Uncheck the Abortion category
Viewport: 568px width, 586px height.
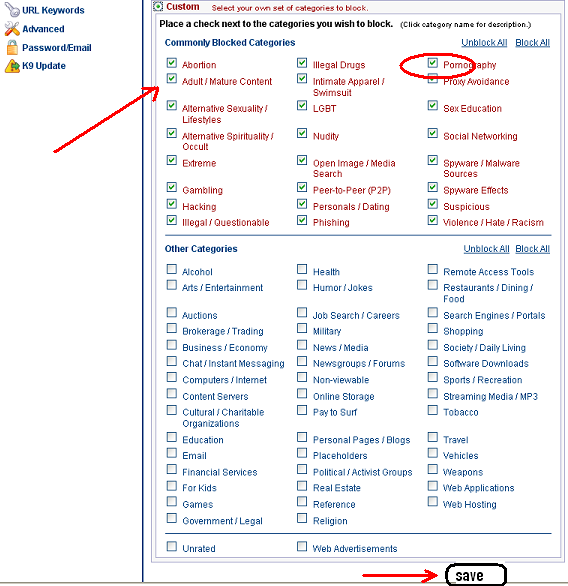172,62
